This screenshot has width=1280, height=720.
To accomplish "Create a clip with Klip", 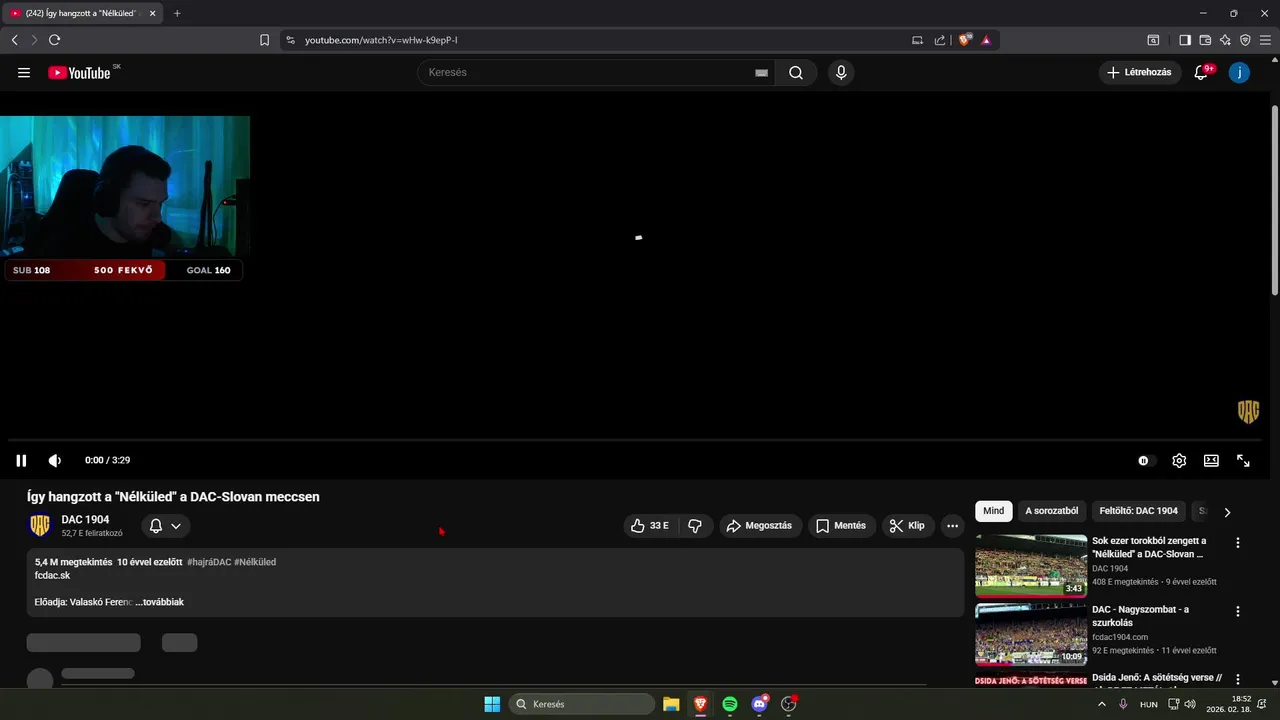I will [x=908, y=526].
